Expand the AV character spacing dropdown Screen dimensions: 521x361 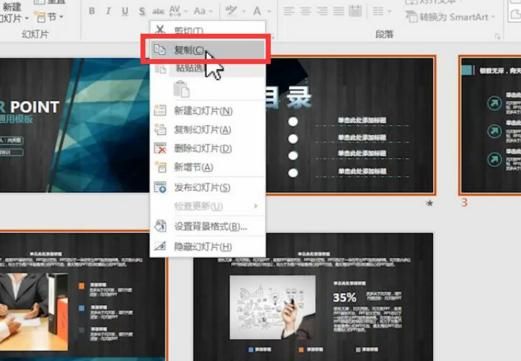(186, 12)
